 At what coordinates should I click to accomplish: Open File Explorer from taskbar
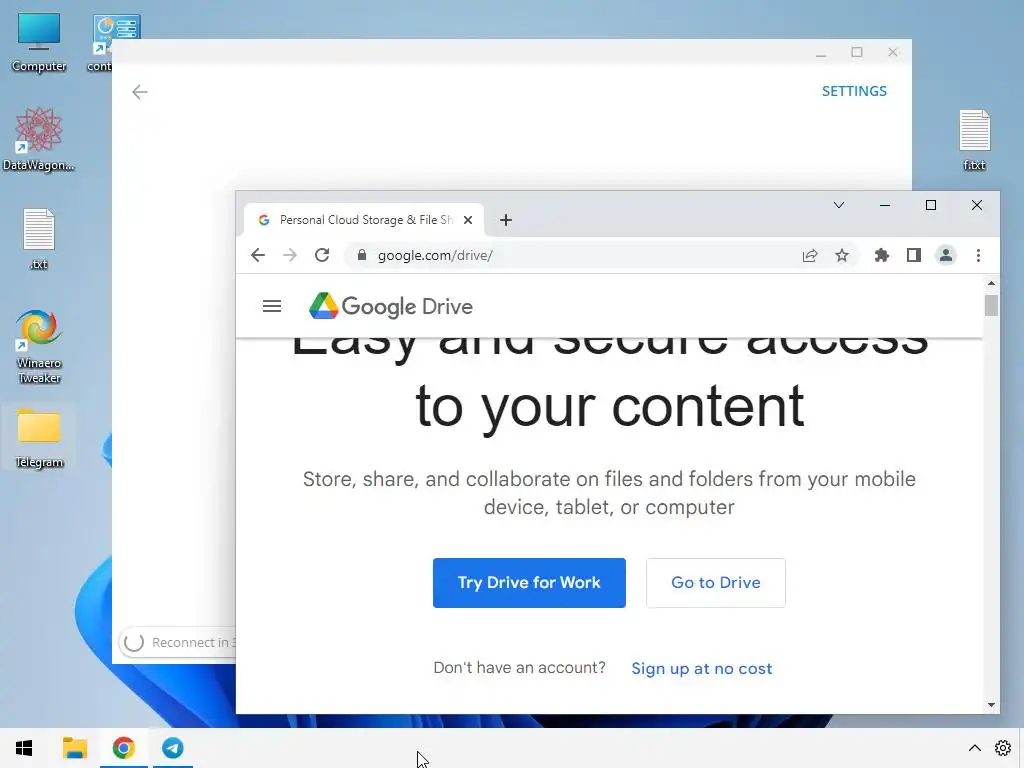click(74, 748)
